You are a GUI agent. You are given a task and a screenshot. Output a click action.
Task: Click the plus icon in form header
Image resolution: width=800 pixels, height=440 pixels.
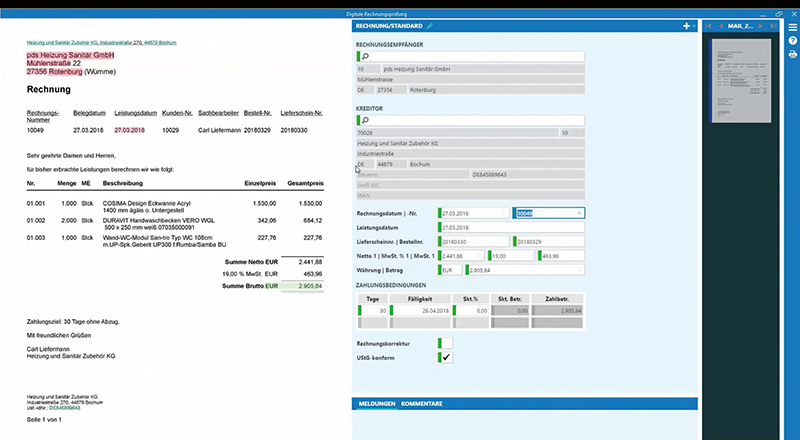[686, 26]
